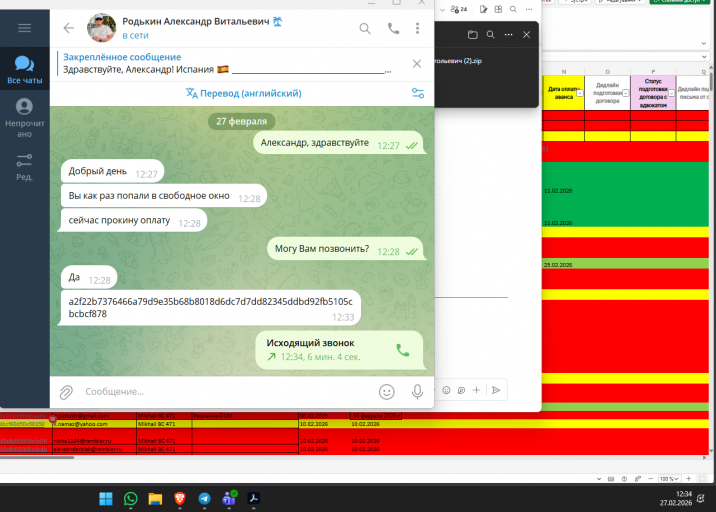
Task: Open the Excel 100 % zoom dropdown
Action: coord(669,479)
